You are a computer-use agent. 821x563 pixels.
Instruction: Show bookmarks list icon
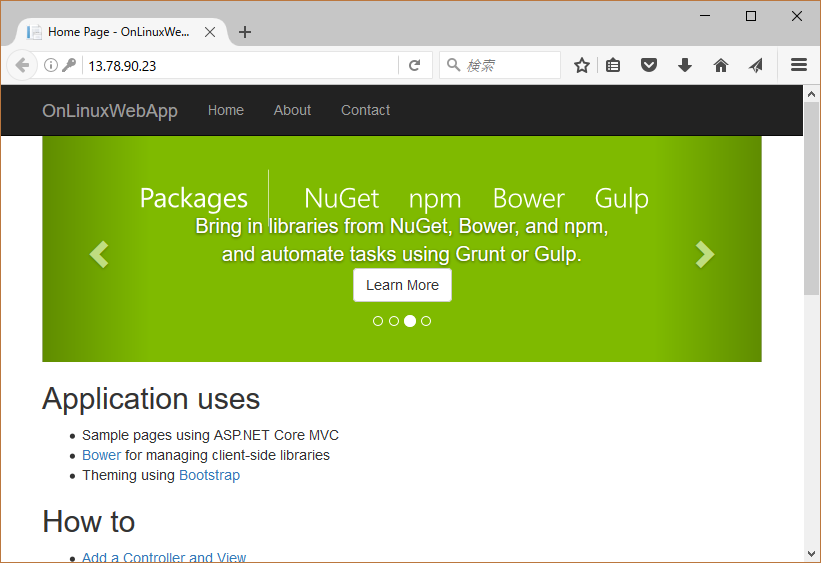coord(613,65)
